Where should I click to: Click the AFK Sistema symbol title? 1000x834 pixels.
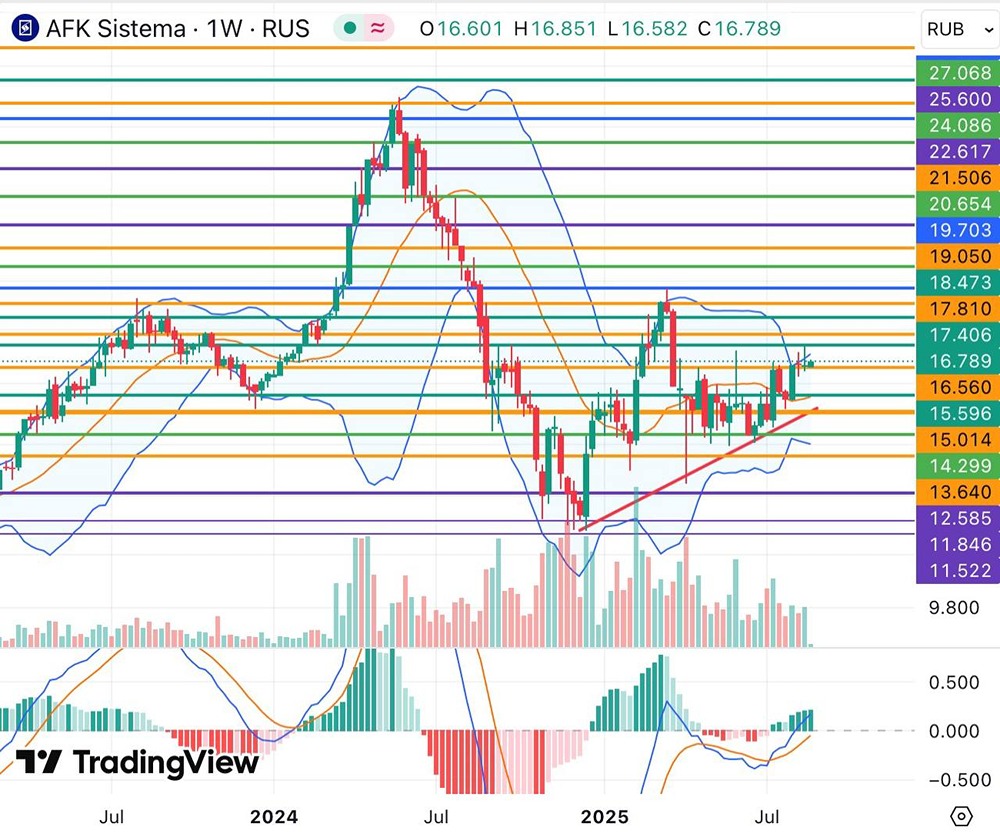(178, 29)
